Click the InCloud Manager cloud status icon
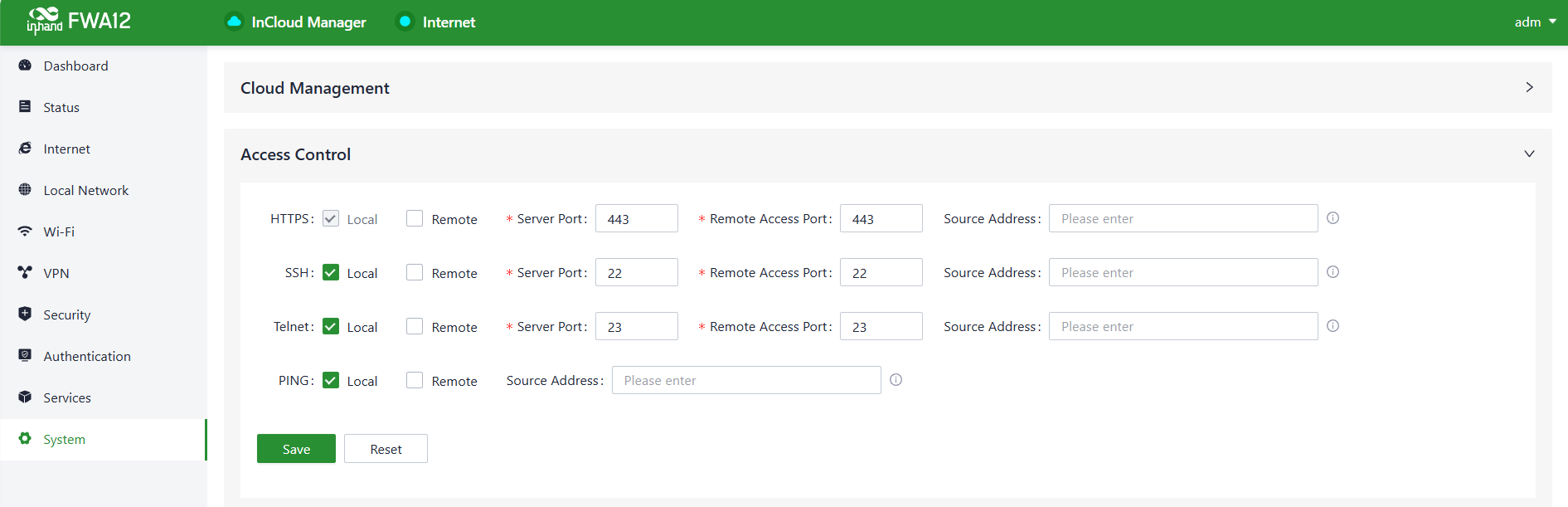The width and height of the screenshot is (1568, 507). tap(235, 22)
